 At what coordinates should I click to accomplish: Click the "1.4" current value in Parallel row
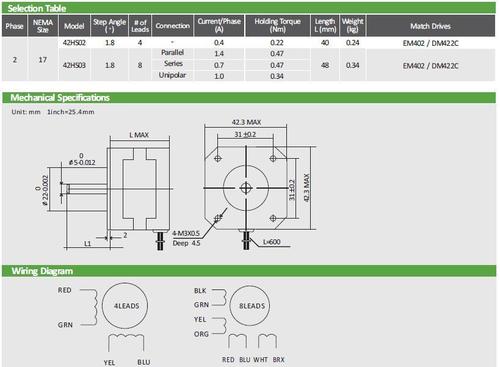219,54
